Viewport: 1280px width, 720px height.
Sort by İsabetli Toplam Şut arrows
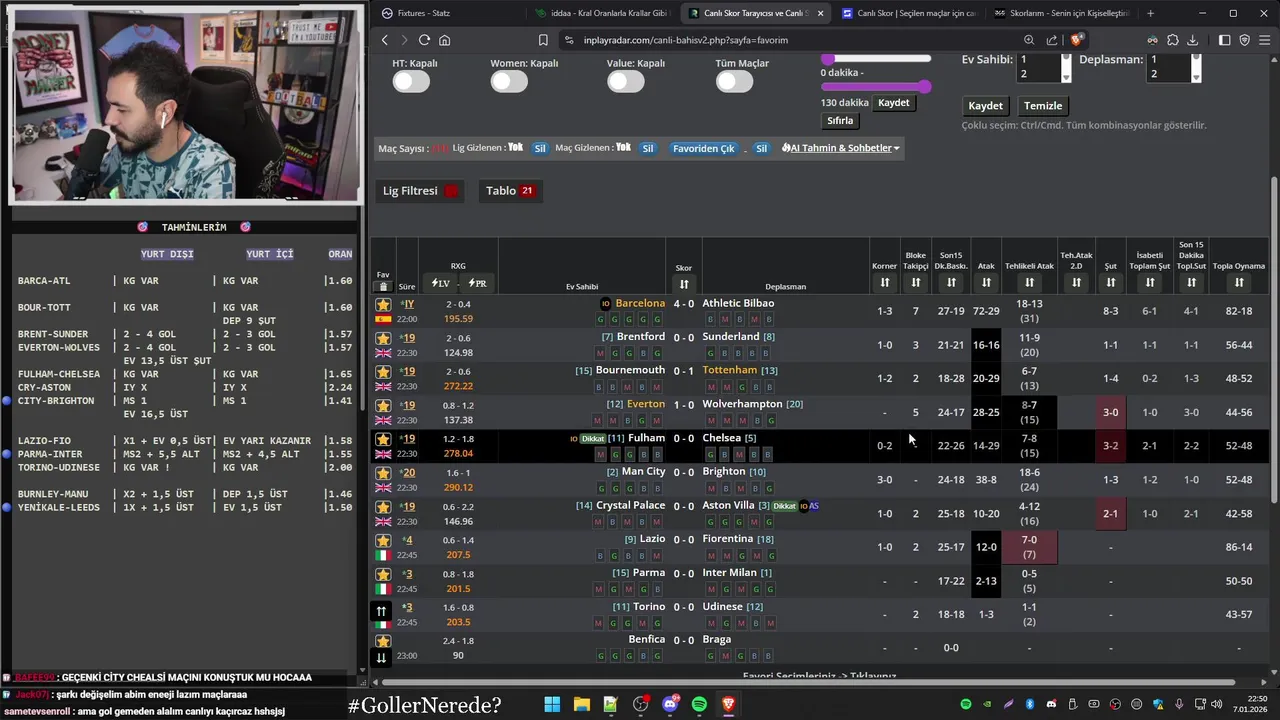(x=1150, y=283)
